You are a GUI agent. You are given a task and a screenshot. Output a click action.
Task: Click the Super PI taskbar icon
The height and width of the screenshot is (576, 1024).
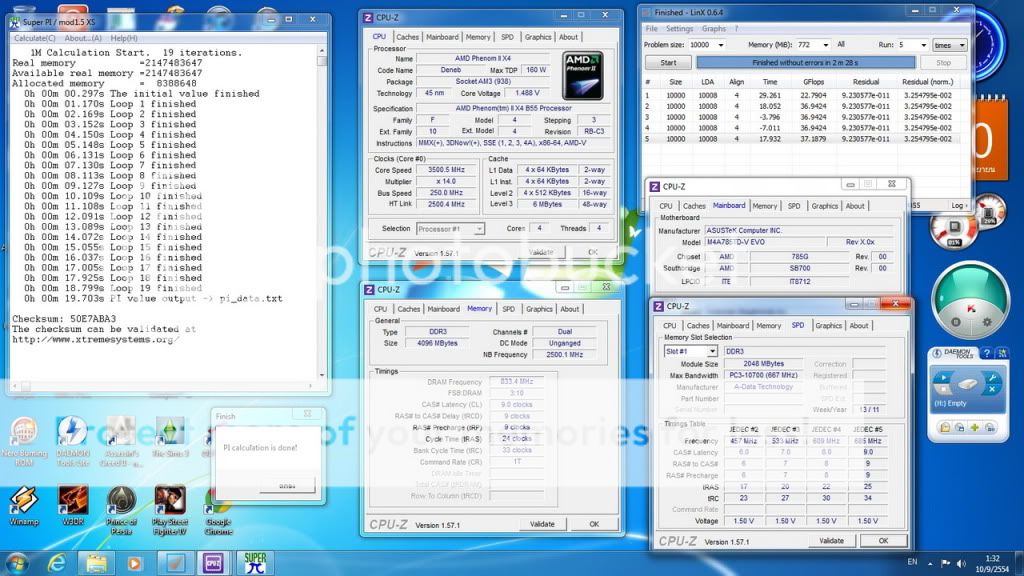254,562
